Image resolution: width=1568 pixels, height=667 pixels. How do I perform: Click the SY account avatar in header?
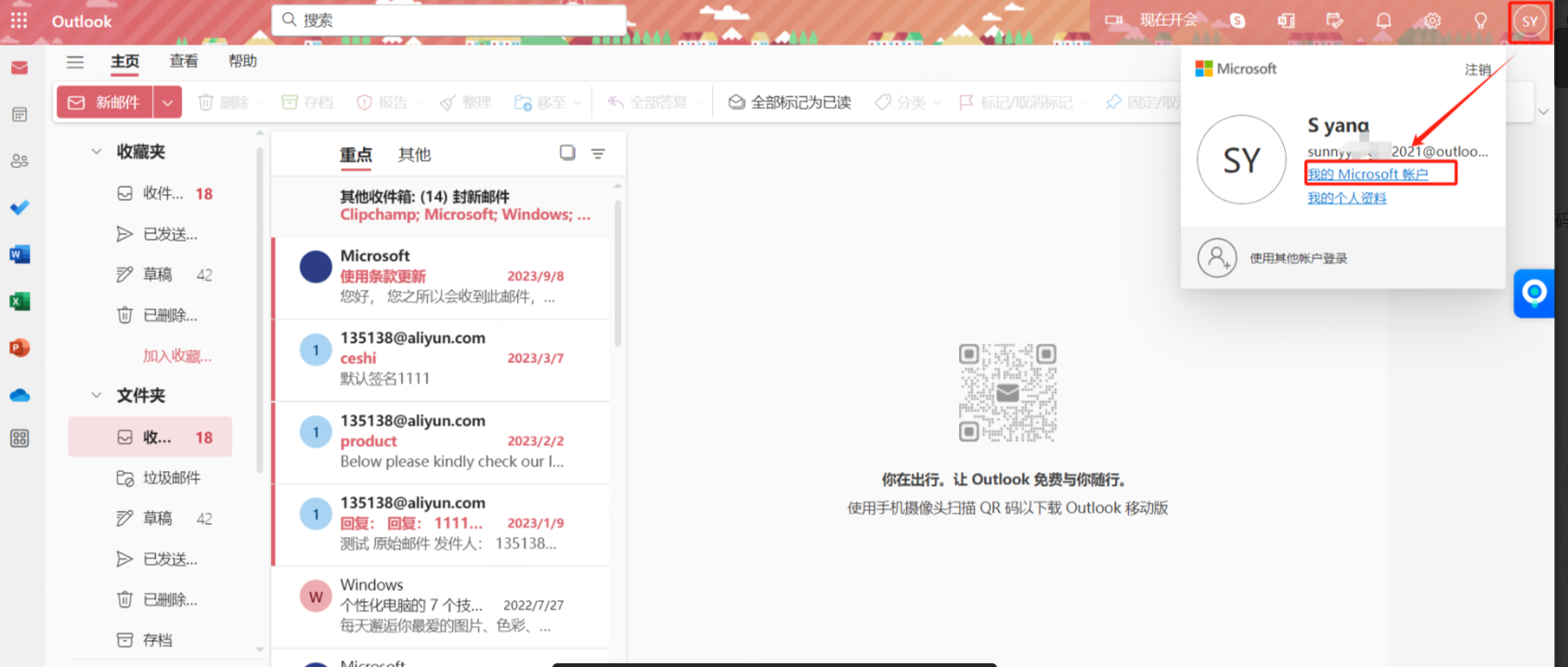[1530, 21]
